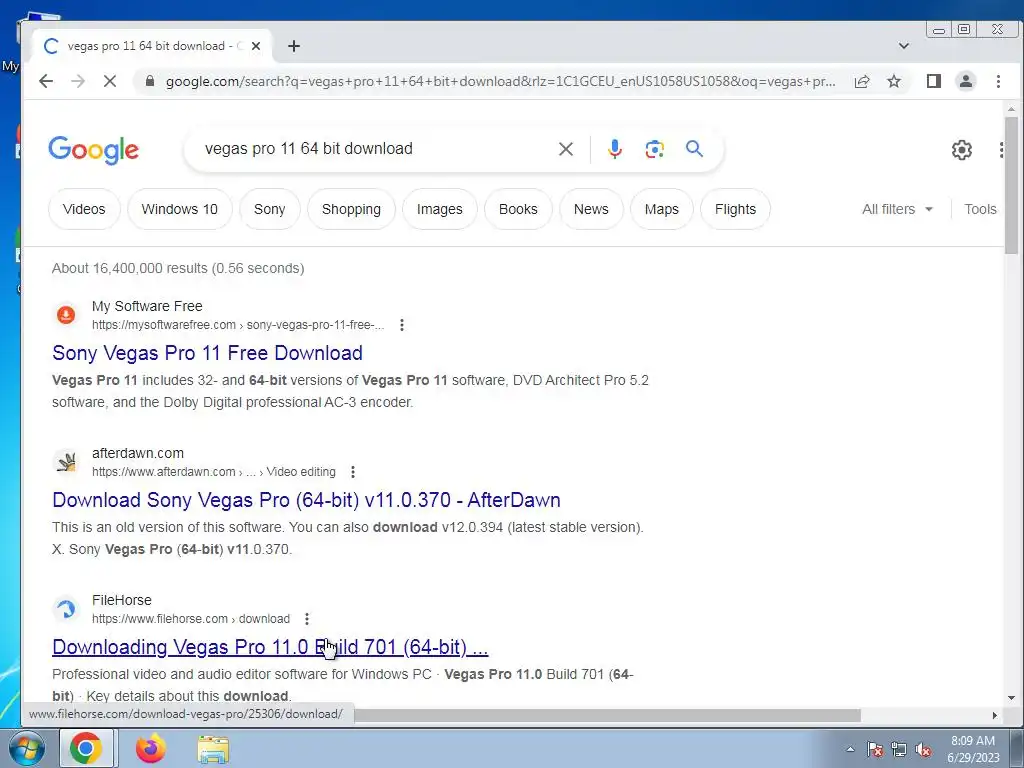The height and width of the screenshot is (768, 1024).
Task: Submit search with magnifier icon
Action: 694,149
